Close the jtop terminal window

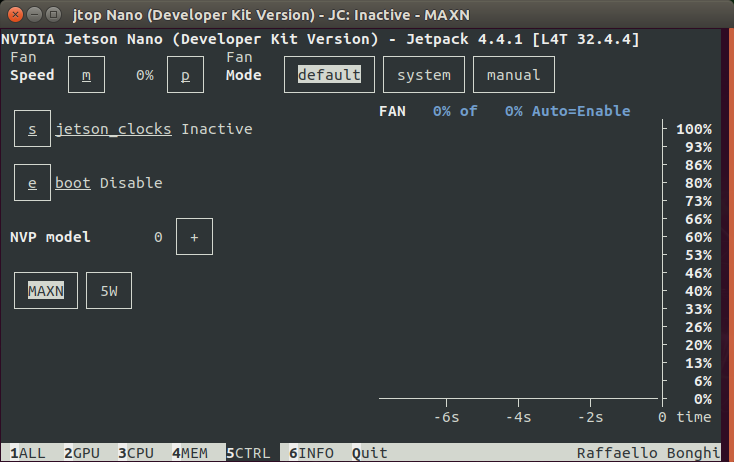[15, 15]
